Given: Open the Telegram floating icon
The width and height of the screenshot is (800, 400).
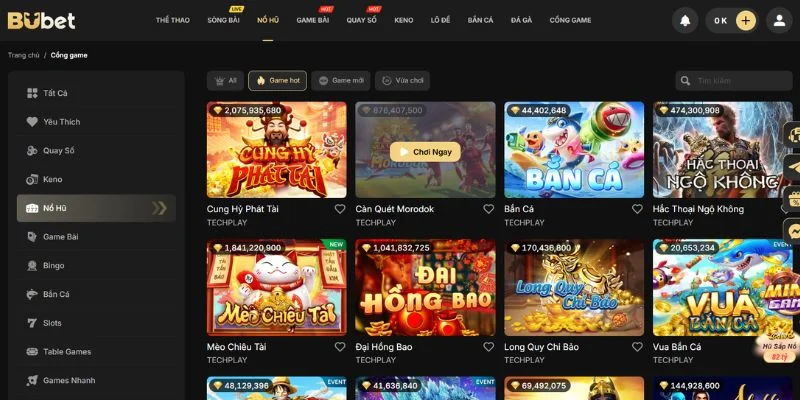Looking at the screenshot, I should tap(793, 166).
